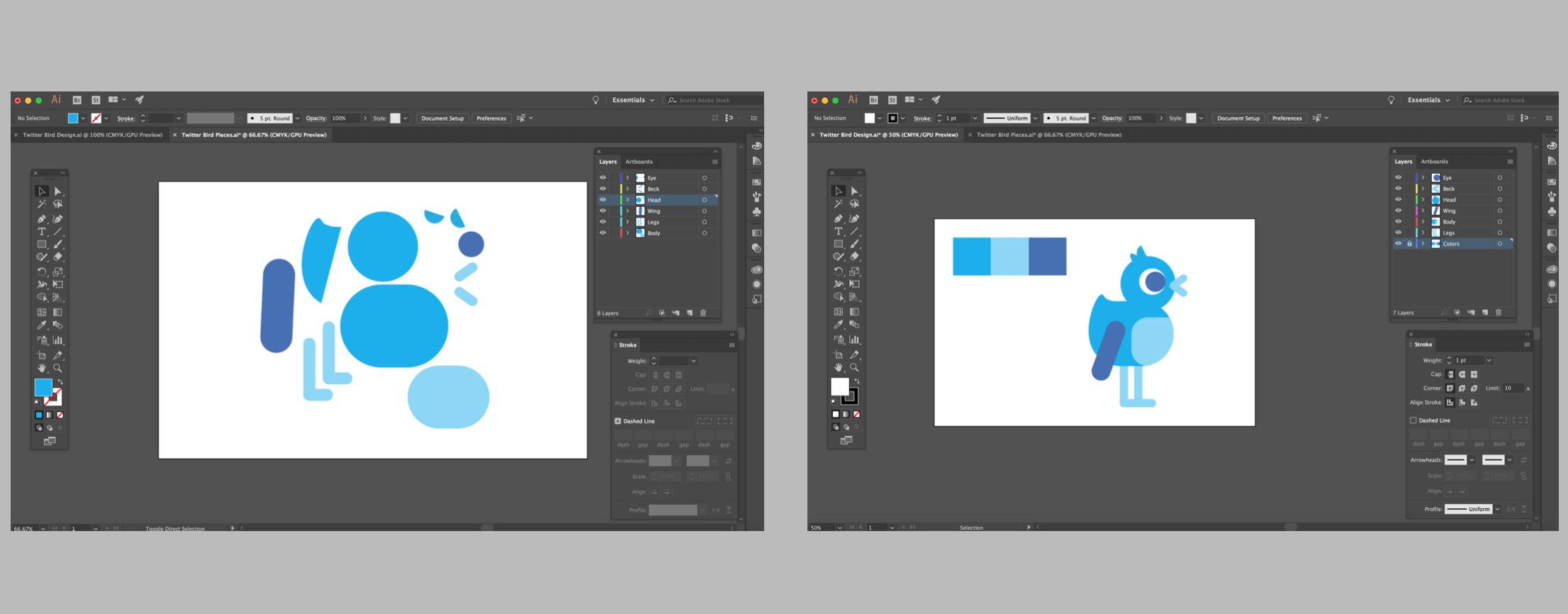Switch to Twitter Bird Pieces.ai tab, right window

tap(1049, 135)
